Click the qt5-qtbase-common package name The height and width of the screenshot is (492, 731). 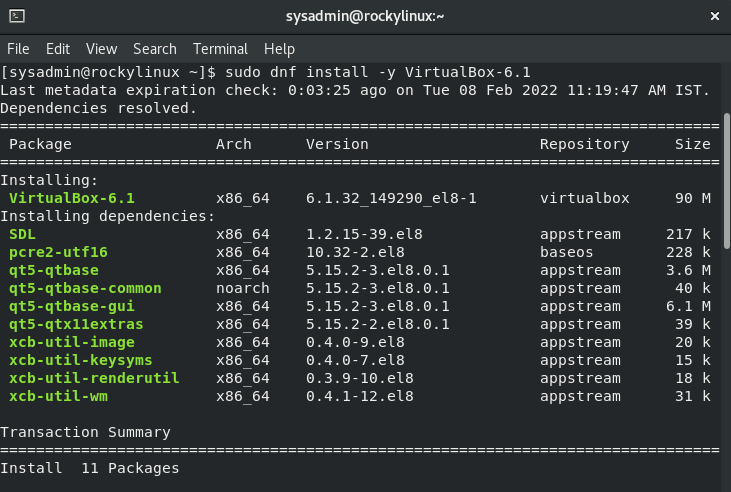point(85,288)
